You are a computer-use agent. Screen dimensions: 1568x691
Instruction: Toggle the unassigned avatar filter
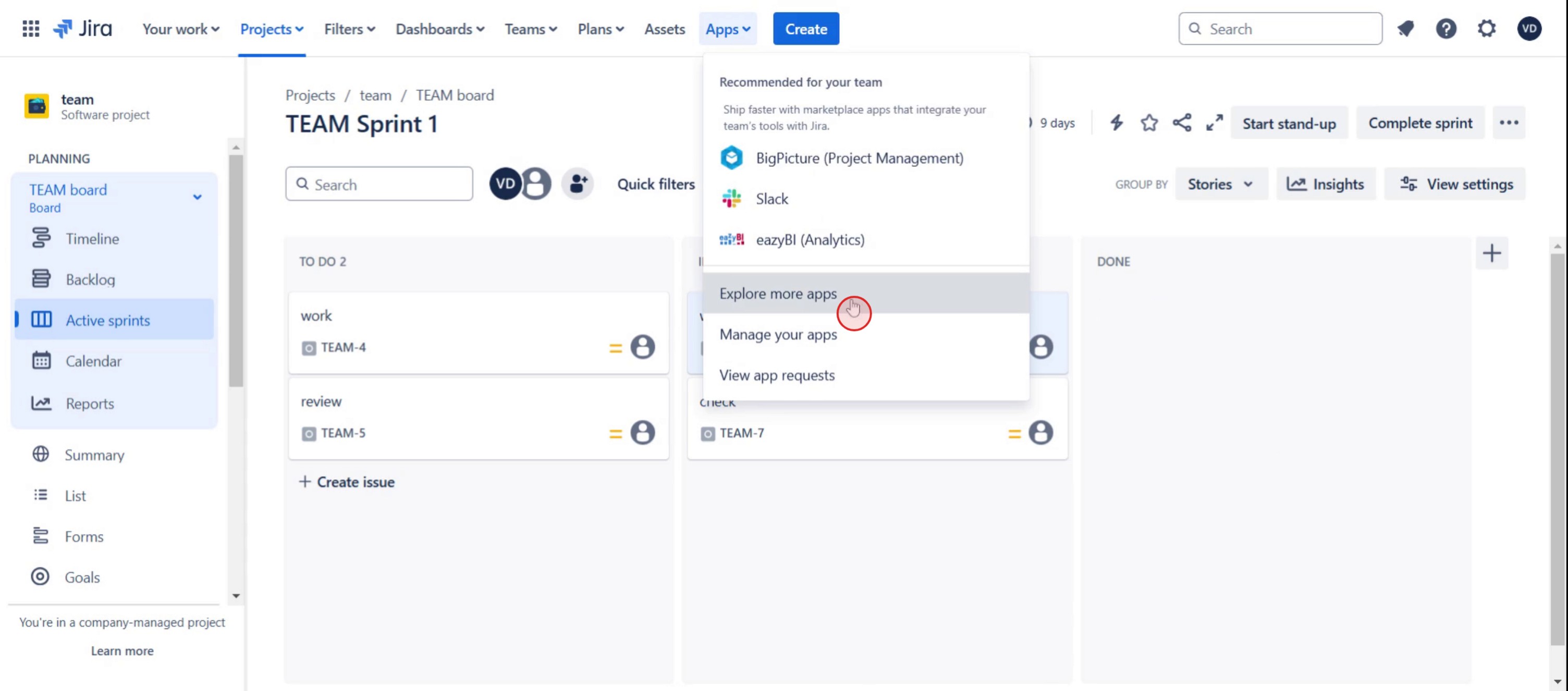click(537, 184)
